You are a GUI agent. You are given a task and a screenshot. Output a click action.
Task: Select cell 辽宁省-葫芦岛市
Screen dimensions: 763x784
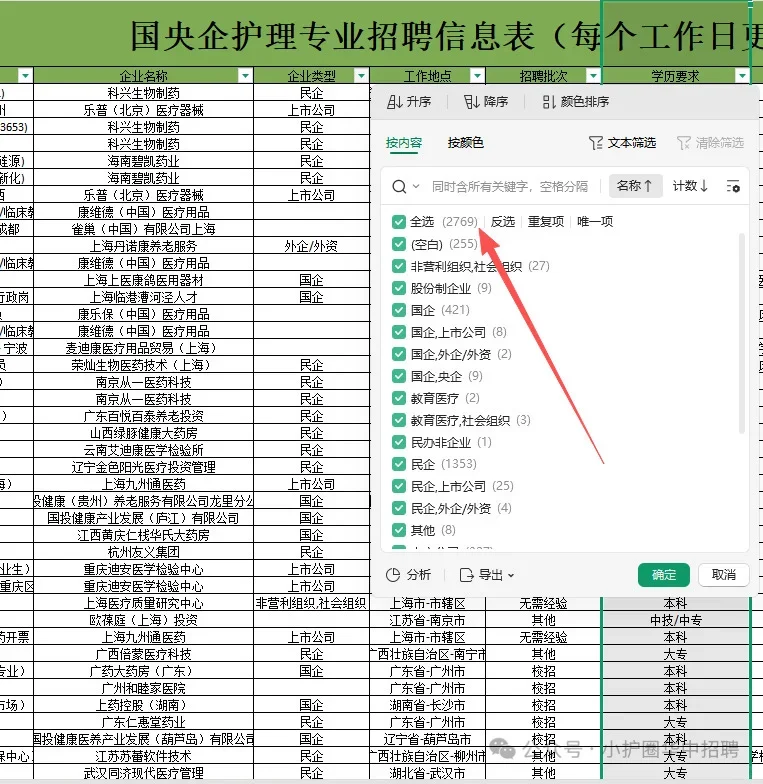click(x=427, y=739)
